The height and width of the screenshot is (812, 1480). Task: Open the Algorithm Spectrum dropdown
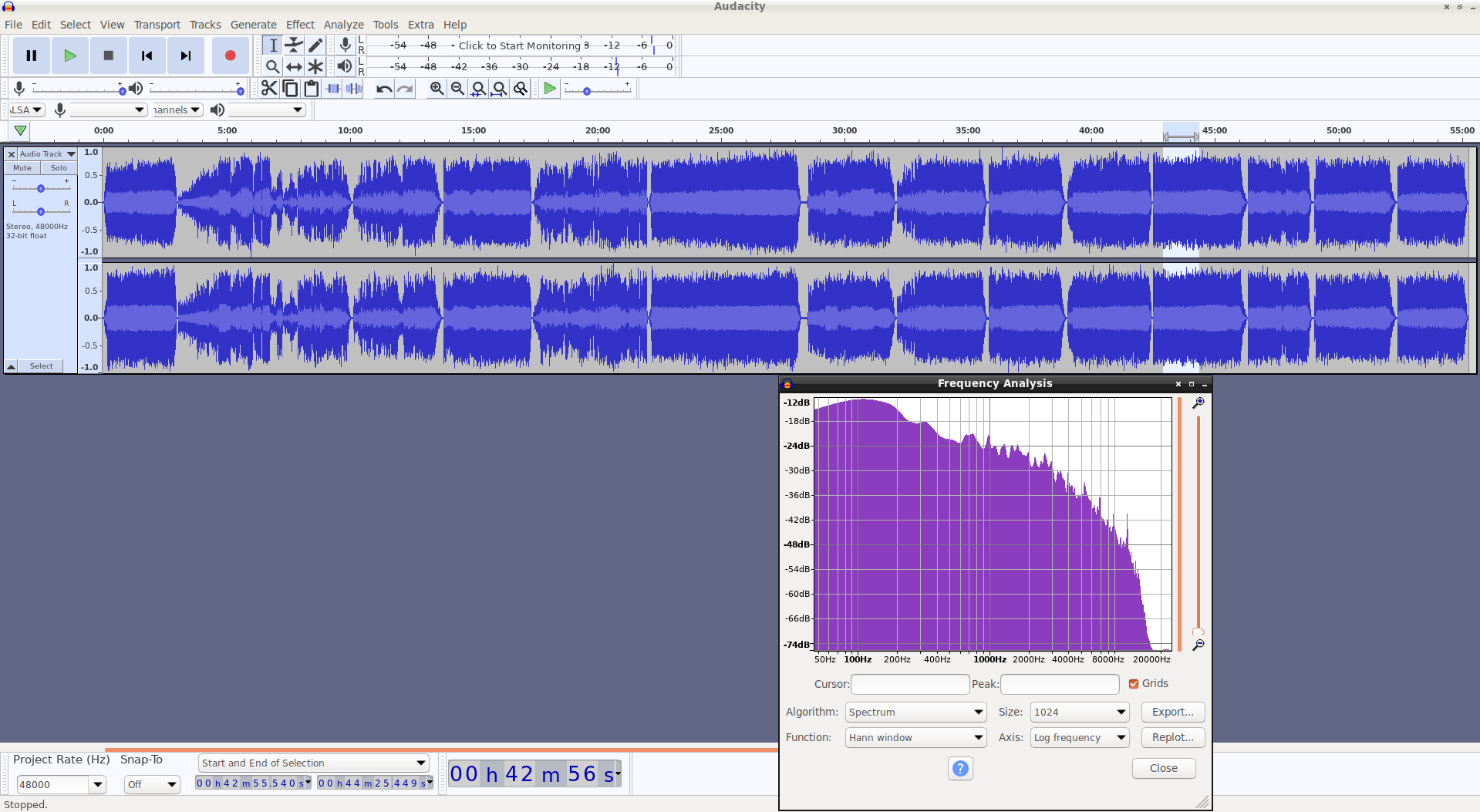pos(915,712)
